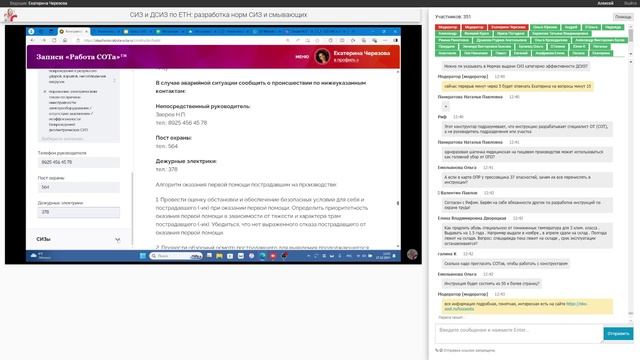The image size is (640, 360).
Task: Focus the Windows taskbar search box
Action: click(x=176, y=256)
